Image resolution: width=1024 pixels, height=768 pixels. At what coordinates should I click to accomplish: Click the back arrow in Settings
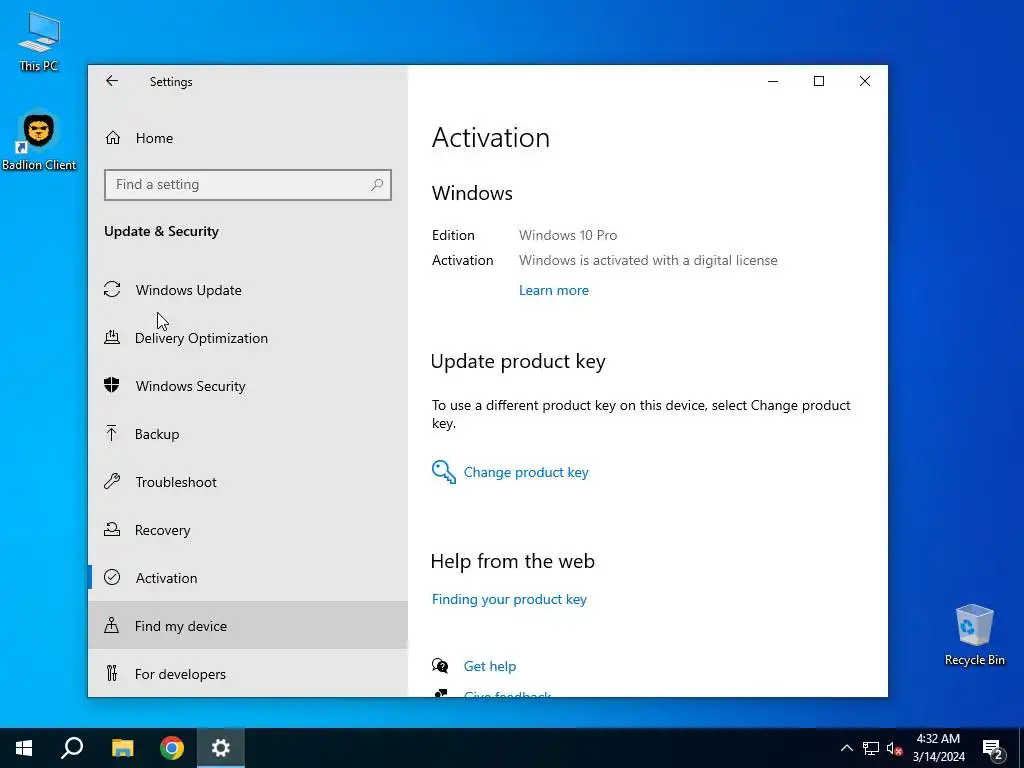point(112,81)
